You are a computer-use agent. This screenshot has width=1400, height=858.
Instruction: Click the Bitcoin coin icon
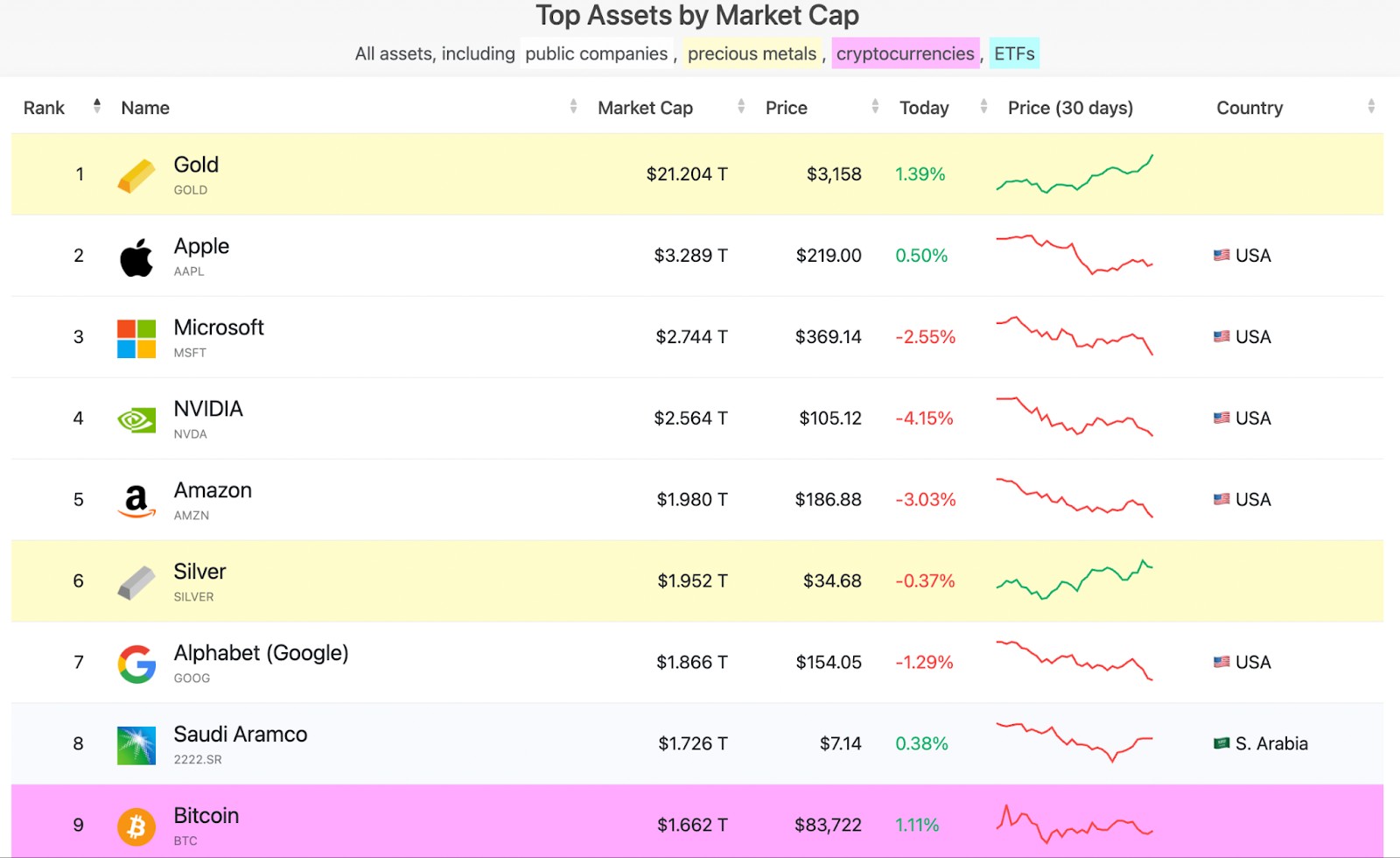point(136,826)
